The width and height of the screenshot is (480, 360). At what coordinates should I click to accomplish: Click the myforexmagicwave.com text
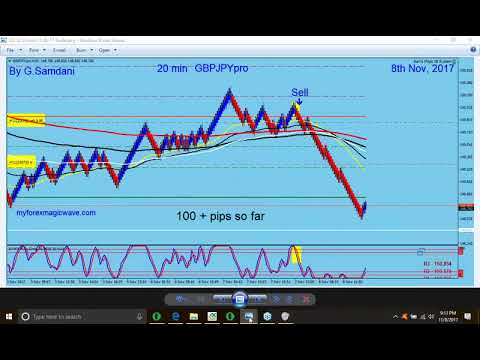point(56,213)
